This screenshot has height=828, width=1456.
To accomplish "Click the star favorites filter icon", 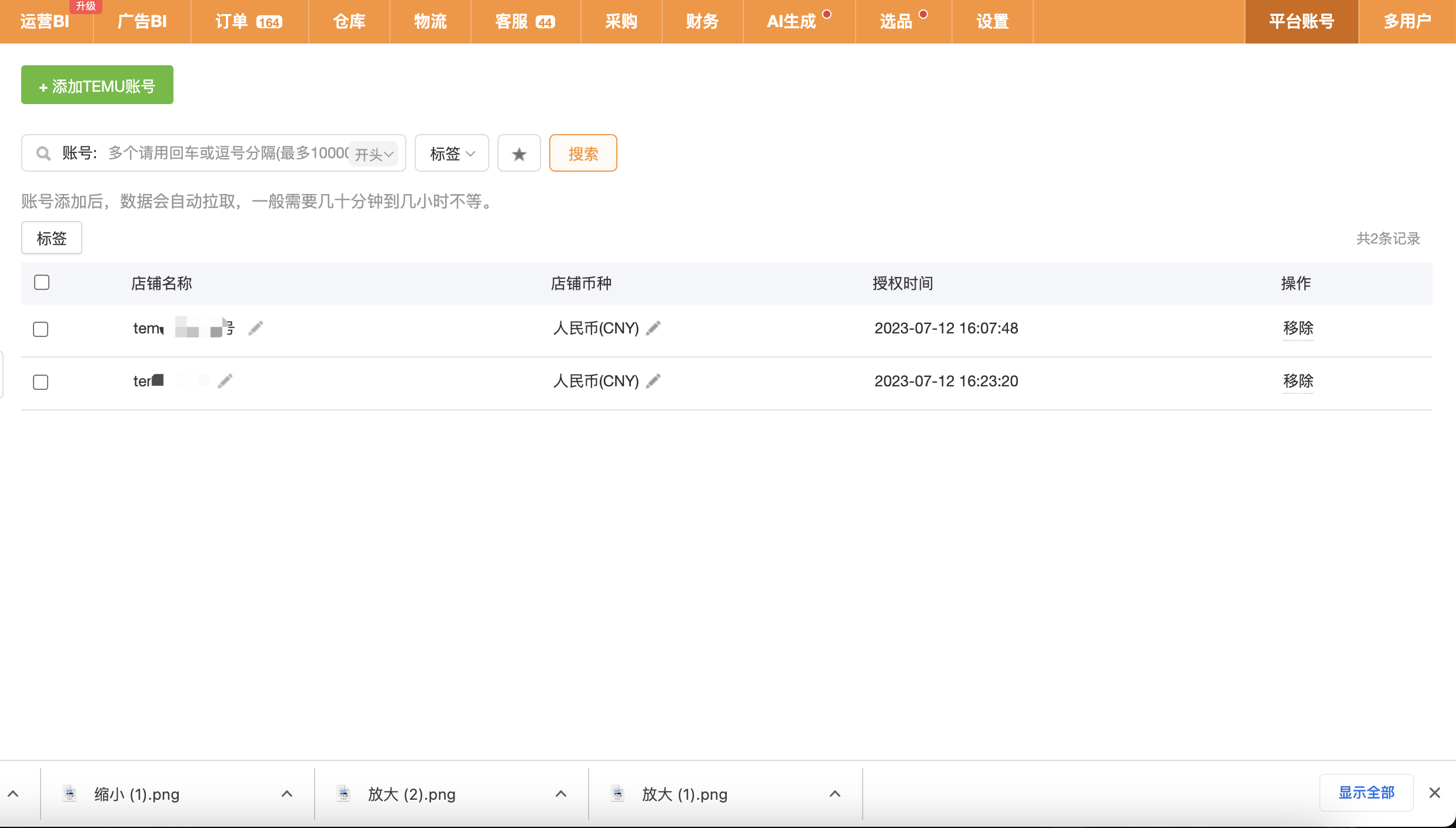I will click(x=519, y=153).
